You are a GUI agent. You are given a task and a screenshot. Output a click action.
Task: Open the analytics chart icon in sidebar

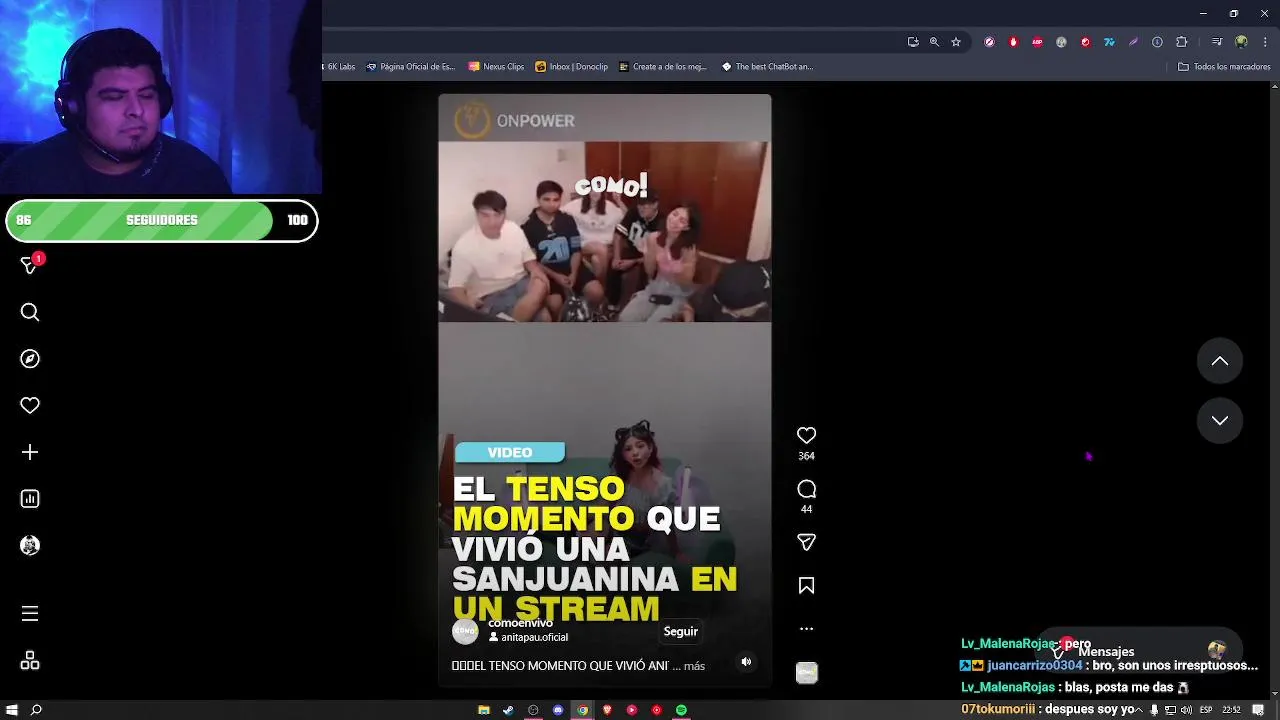tap(30, 499)
